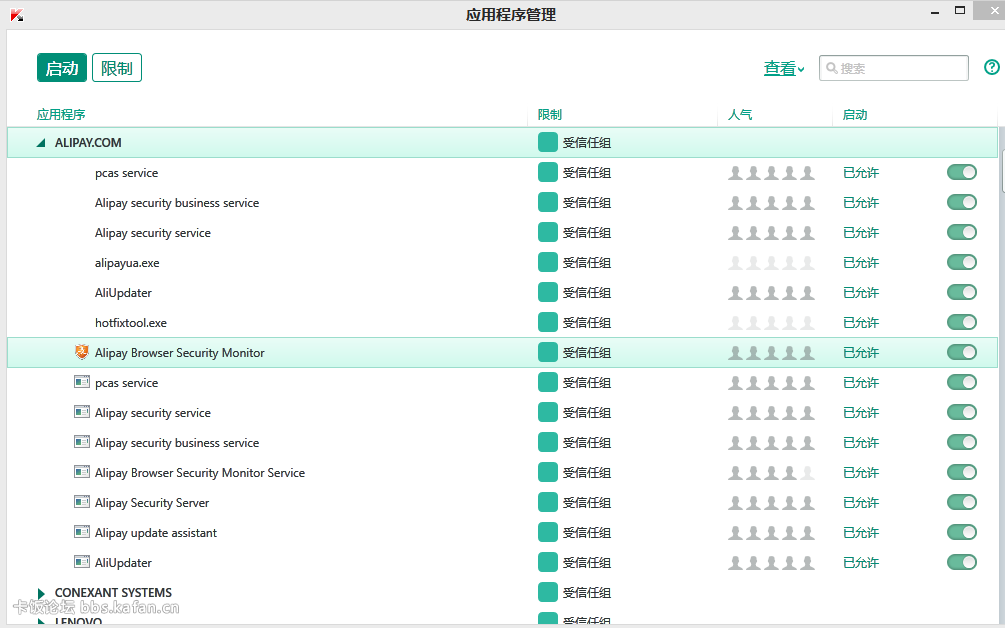Open the 查看 view dropdown

(784, 68)
